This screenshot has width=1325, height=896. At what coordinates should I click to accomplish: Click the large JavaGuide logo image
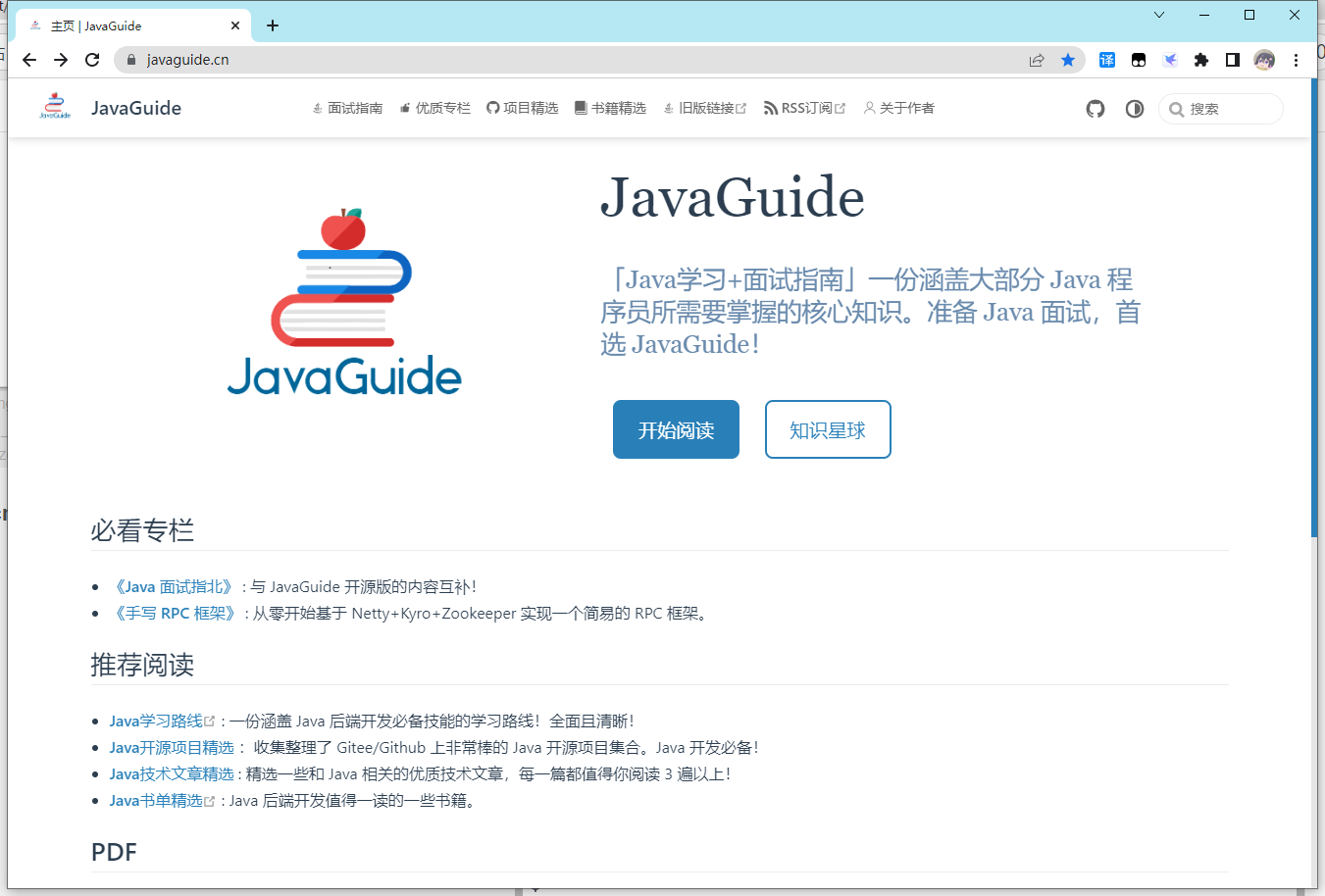point(343,302)
